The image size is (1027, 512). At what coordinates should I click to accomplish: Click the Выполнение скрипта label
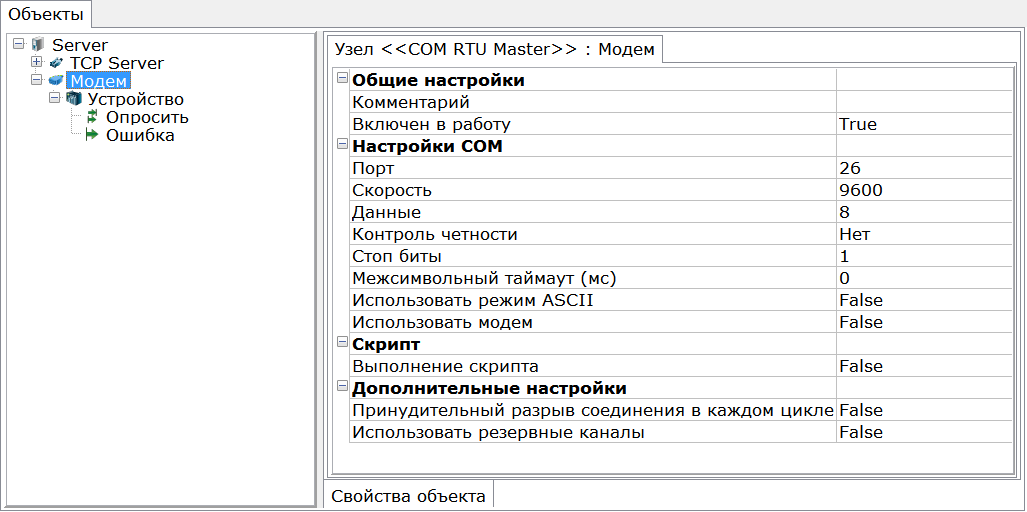445,366
